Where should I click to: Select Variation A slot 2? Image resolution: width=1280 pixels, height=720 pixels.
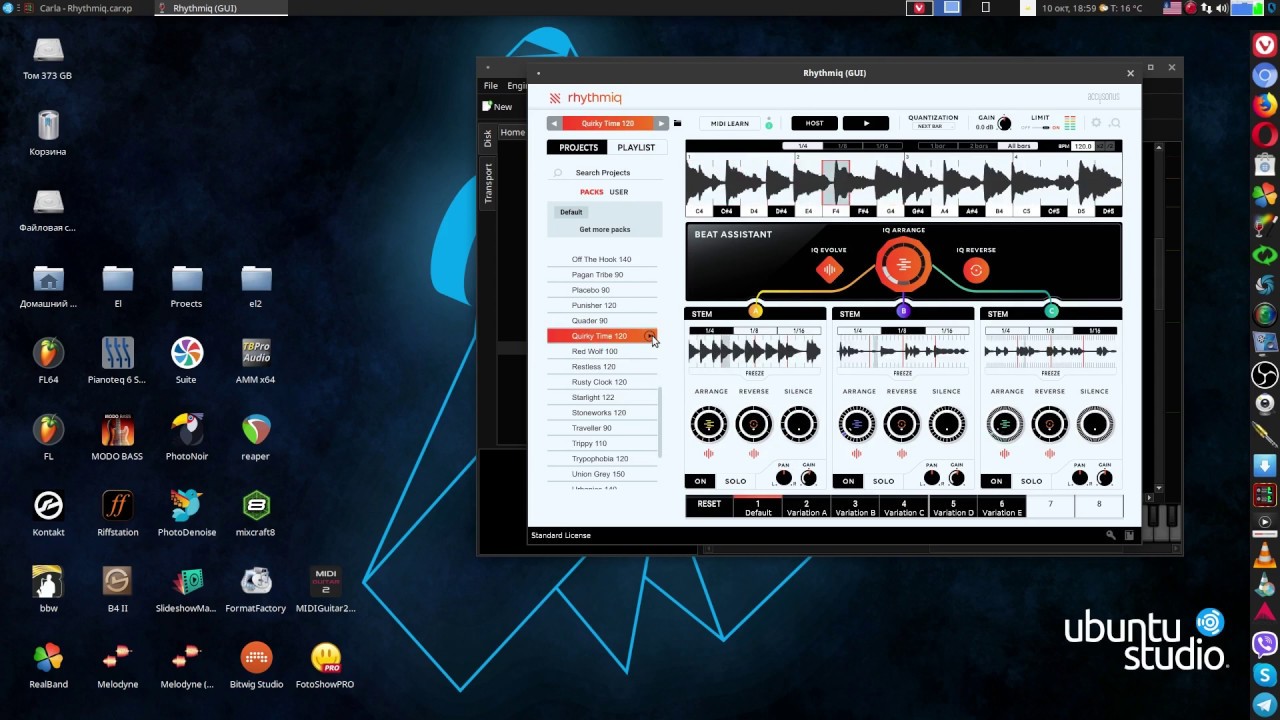(x=806, y=508)
